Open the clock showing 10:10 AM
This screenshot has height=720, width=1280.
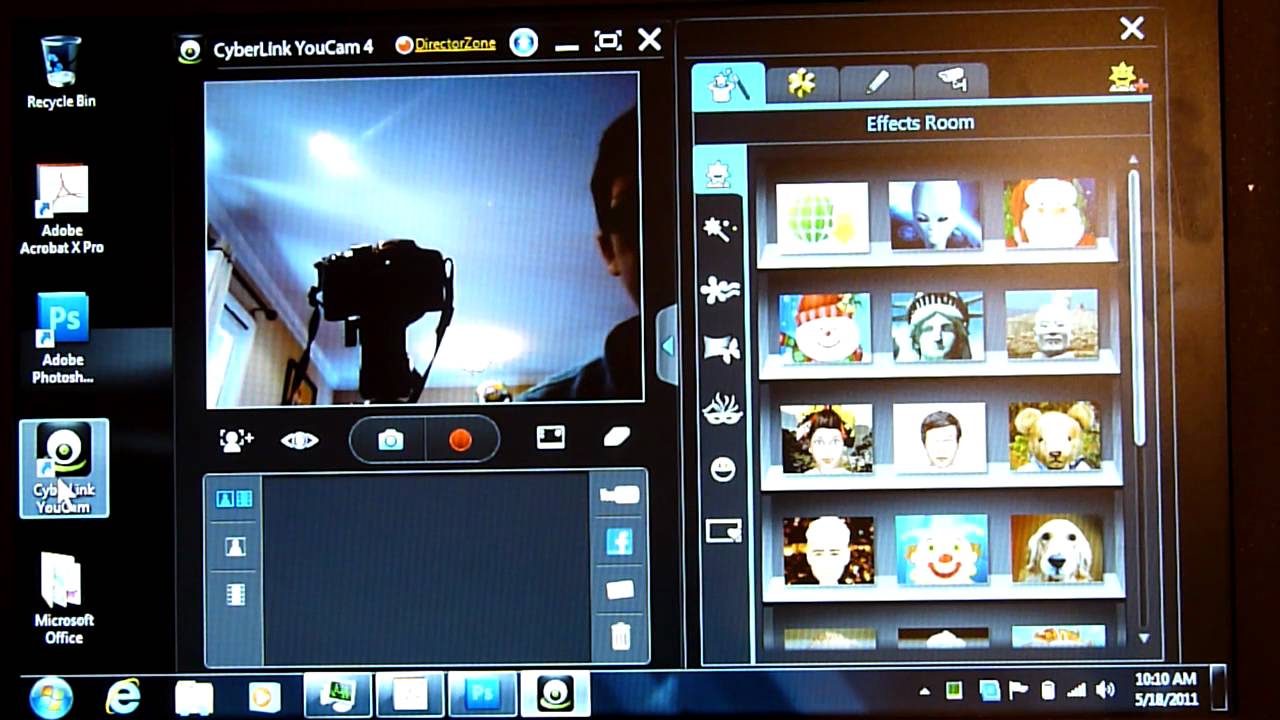[x=1166, y=687]
